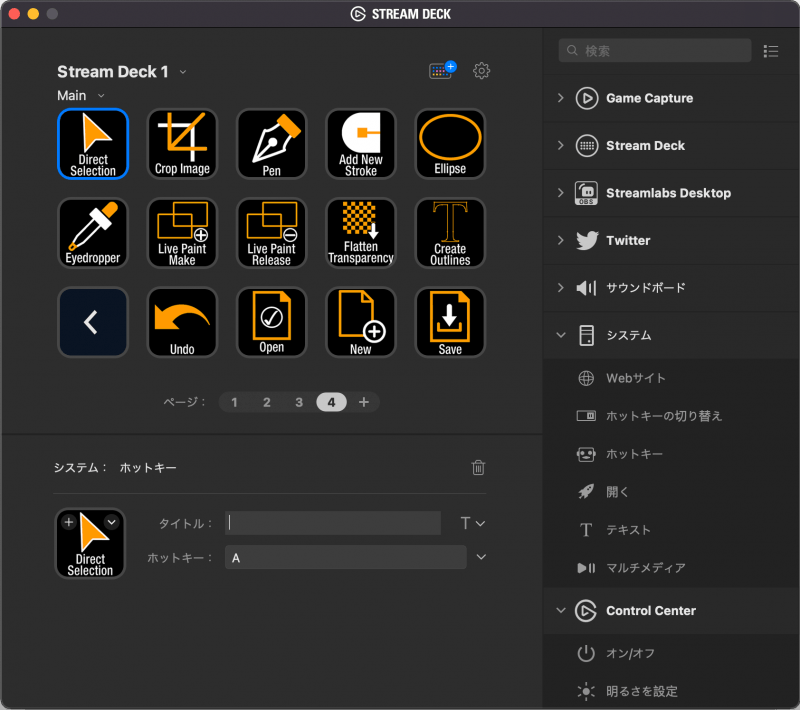Screen dimensions: 800x710
Task: Open the Stream Deck store keyboard icon
Action: pyautogui.click(x=442, y=70)
